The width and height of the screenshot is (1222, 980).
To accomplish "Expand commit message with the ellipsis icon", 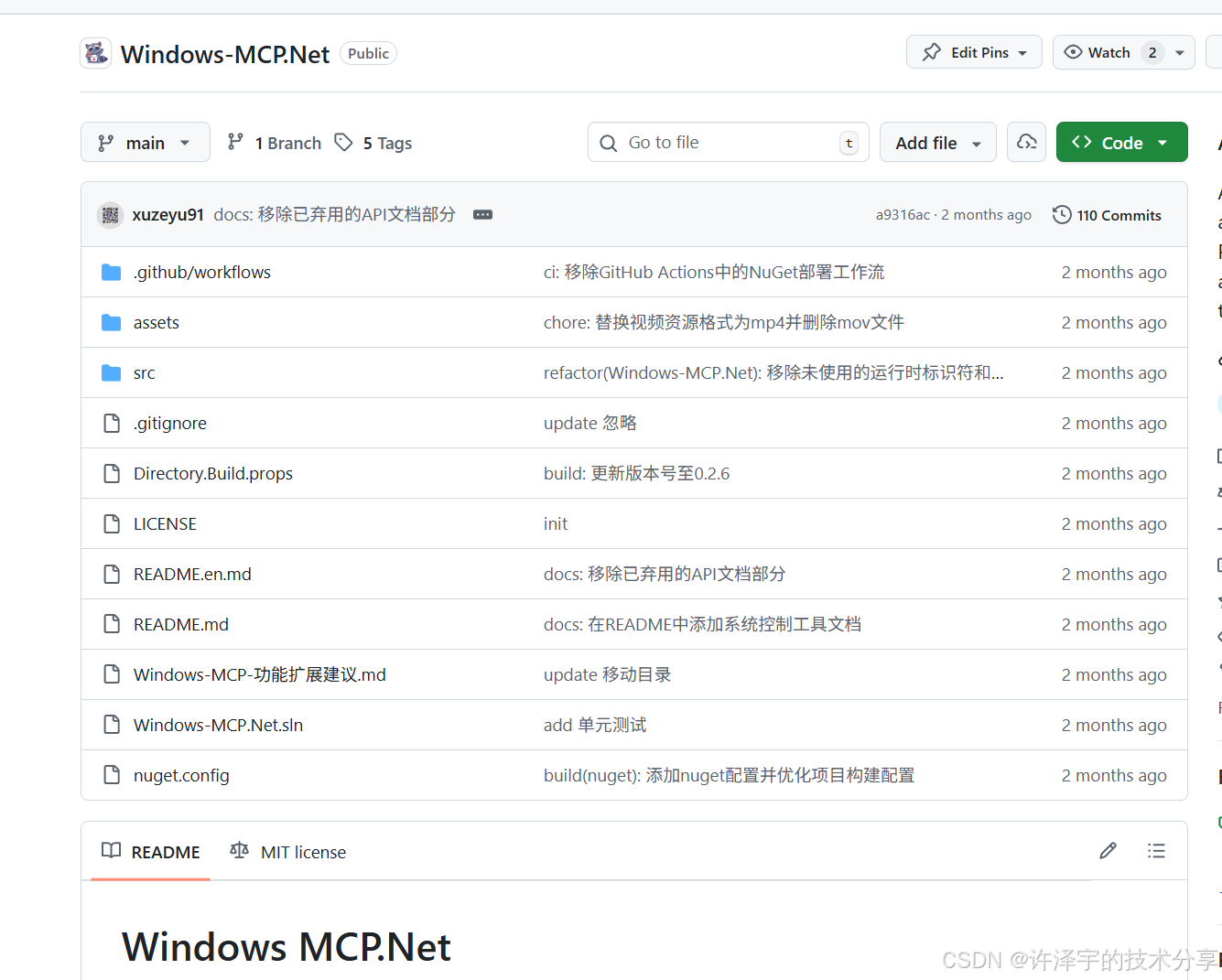I will 482,214.
